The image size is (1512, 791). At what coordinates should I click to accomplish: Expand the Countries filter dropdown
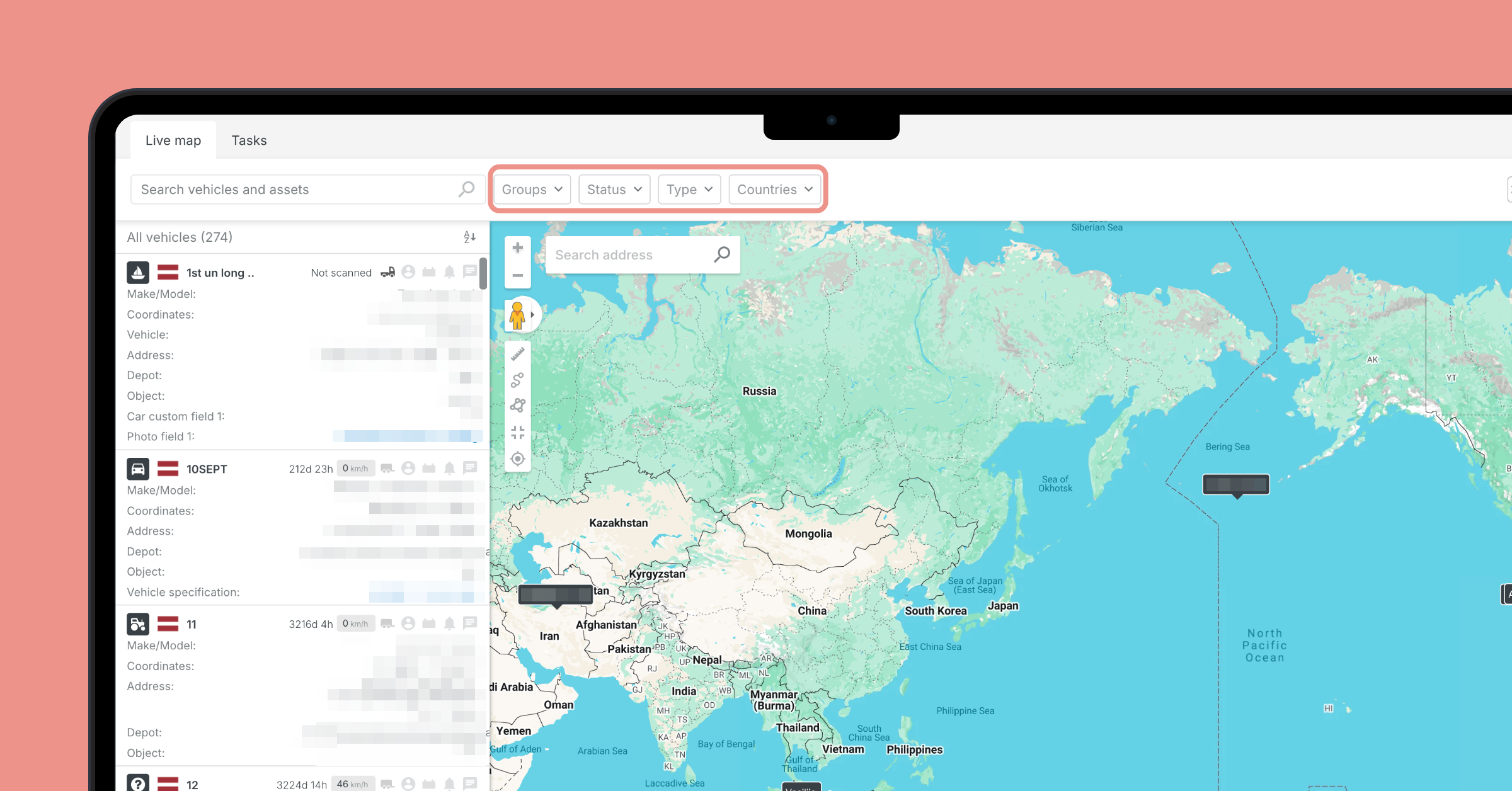775,190
